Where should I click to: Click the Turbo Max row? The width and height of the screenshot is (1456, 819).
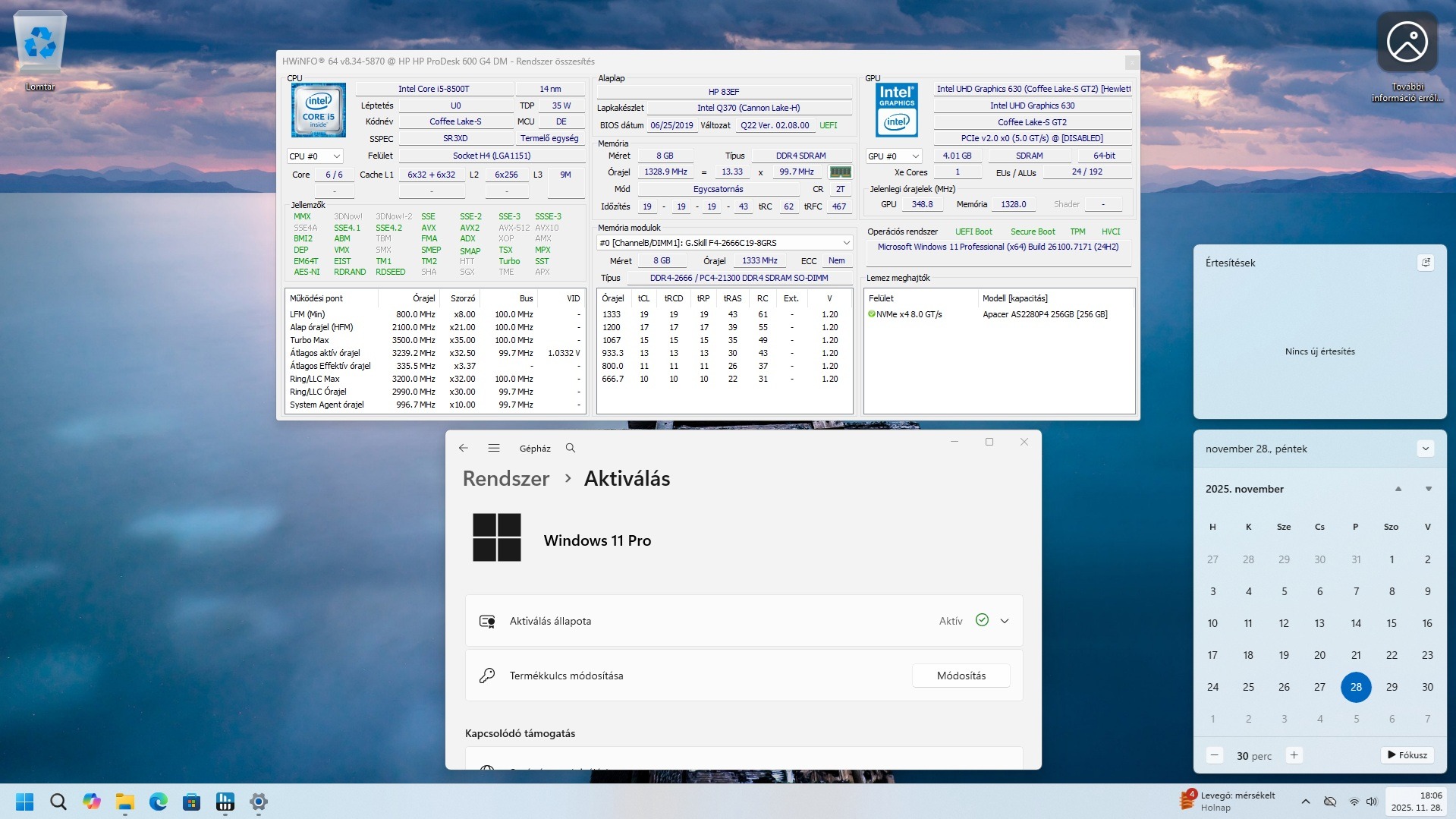coord(434,340)
